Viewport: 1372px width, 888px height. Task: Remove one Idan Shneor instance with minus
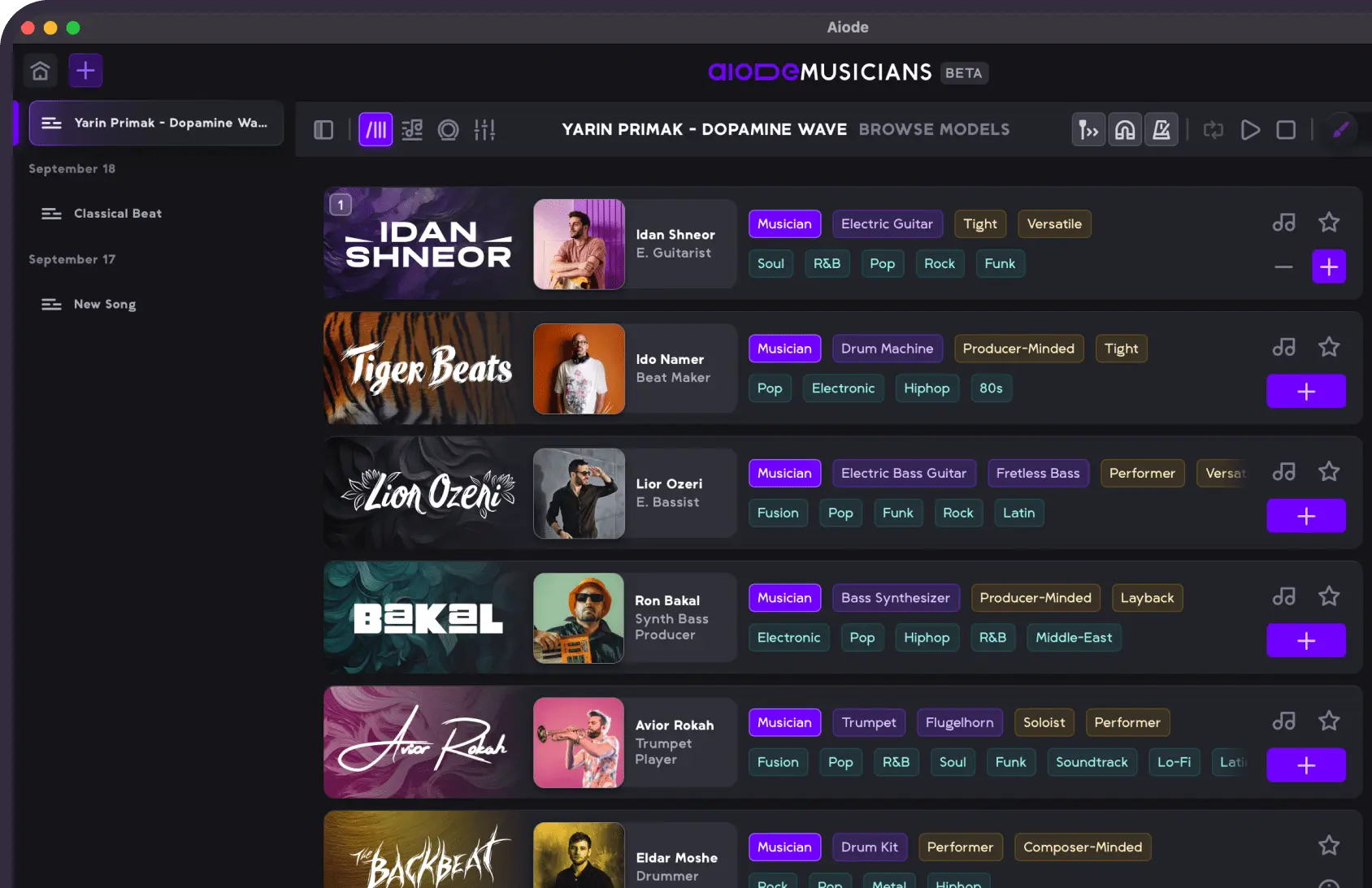click(1283, 266)
